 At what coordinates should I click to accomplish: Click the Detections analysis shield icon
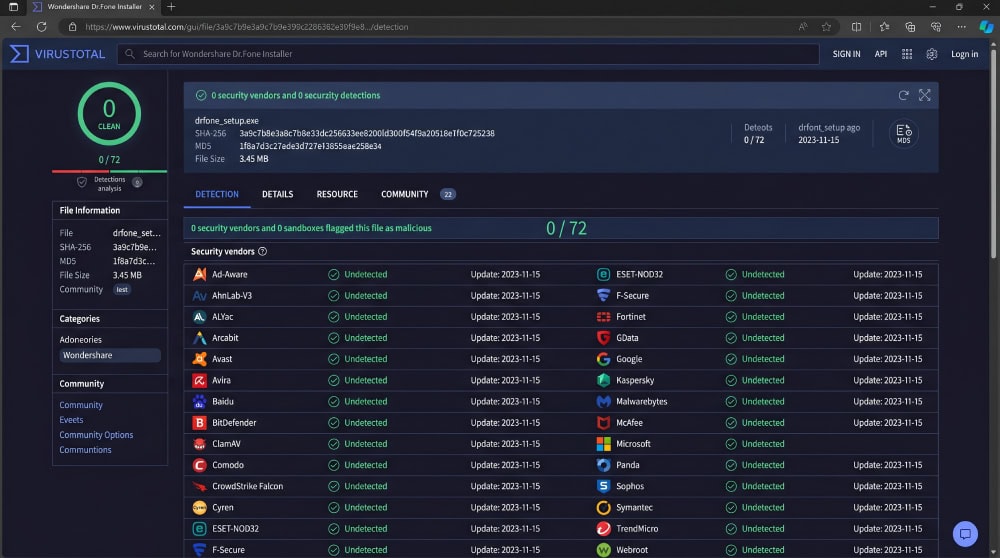(x=82, y=182)
